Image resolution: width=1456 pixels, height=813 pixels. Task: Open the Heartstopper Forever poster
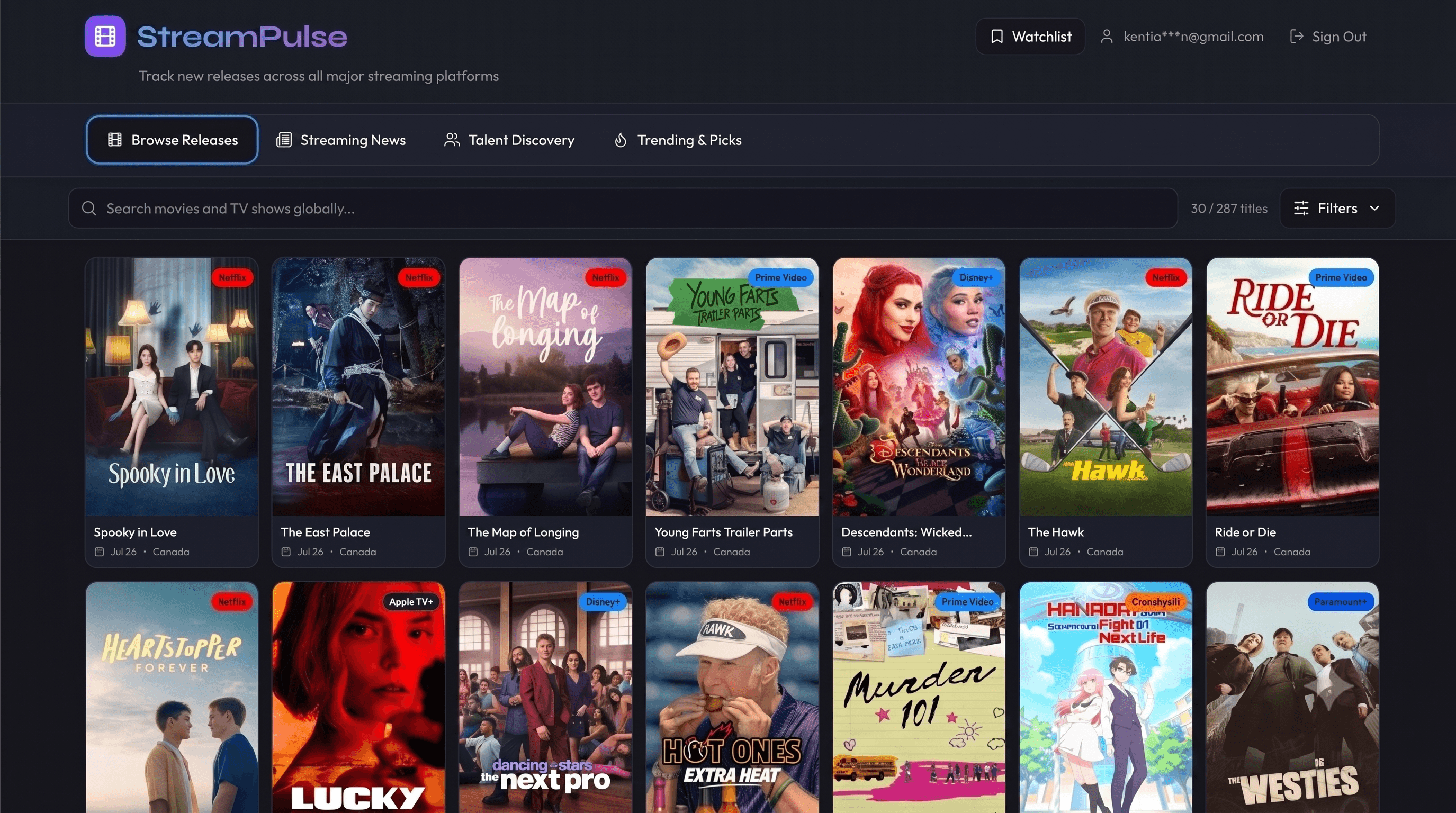[172, 698]
